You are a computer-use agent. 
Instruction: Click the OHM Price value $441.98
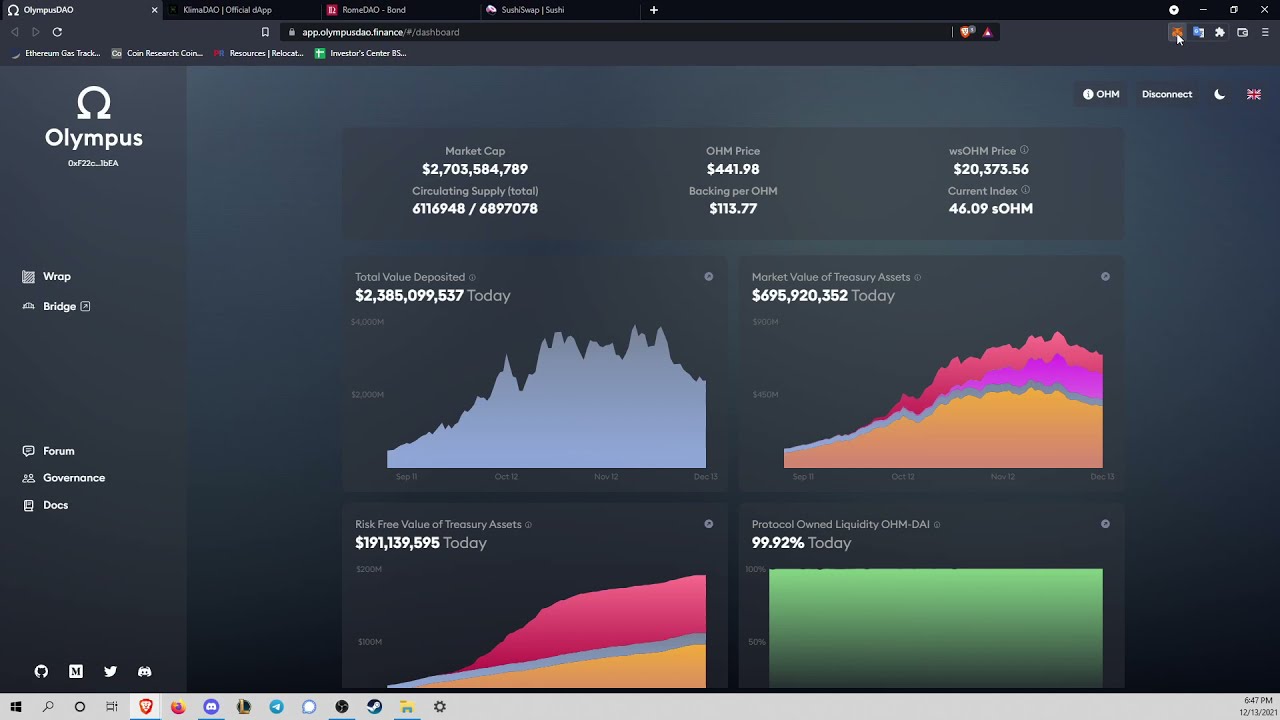pos(733,169)
